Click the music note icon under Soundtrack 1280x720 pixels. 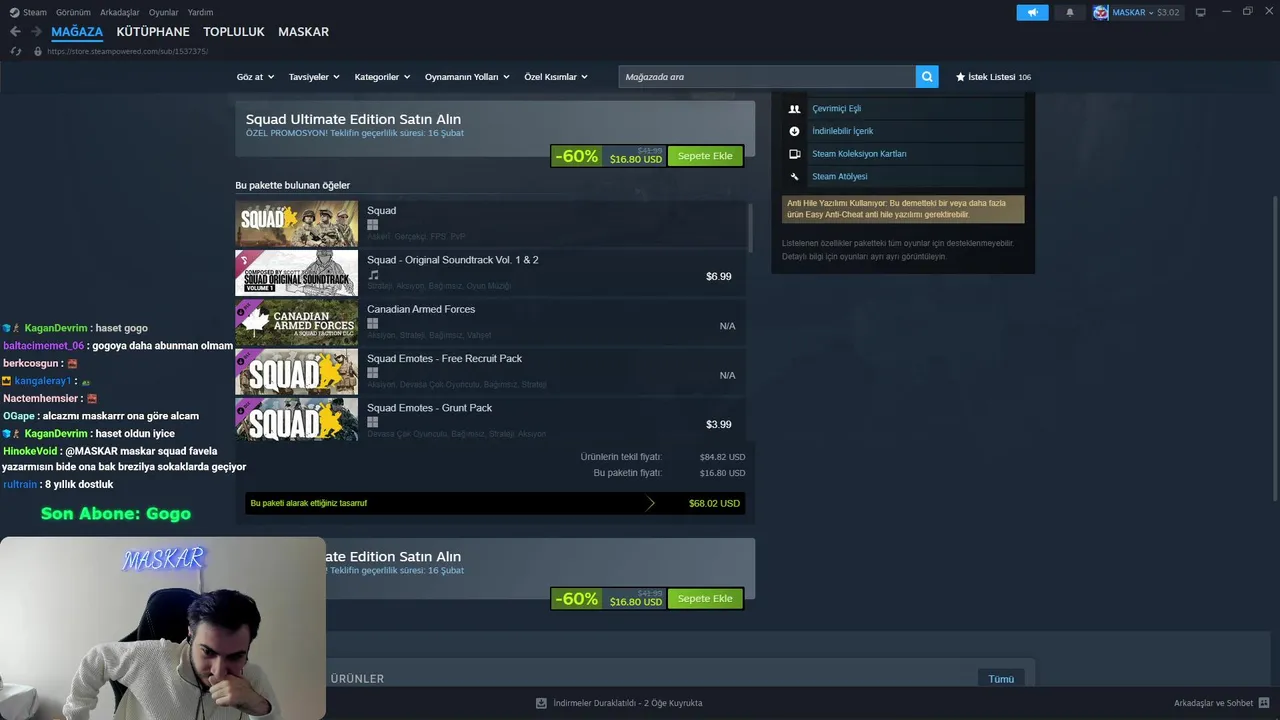[373, 274]
